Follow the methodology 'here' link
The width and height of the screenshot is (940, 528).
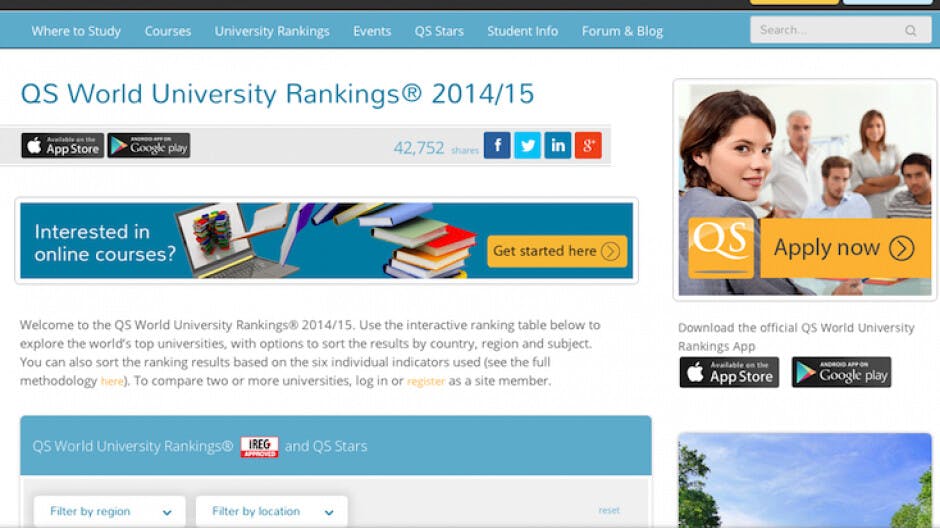[x=112, y=381]
